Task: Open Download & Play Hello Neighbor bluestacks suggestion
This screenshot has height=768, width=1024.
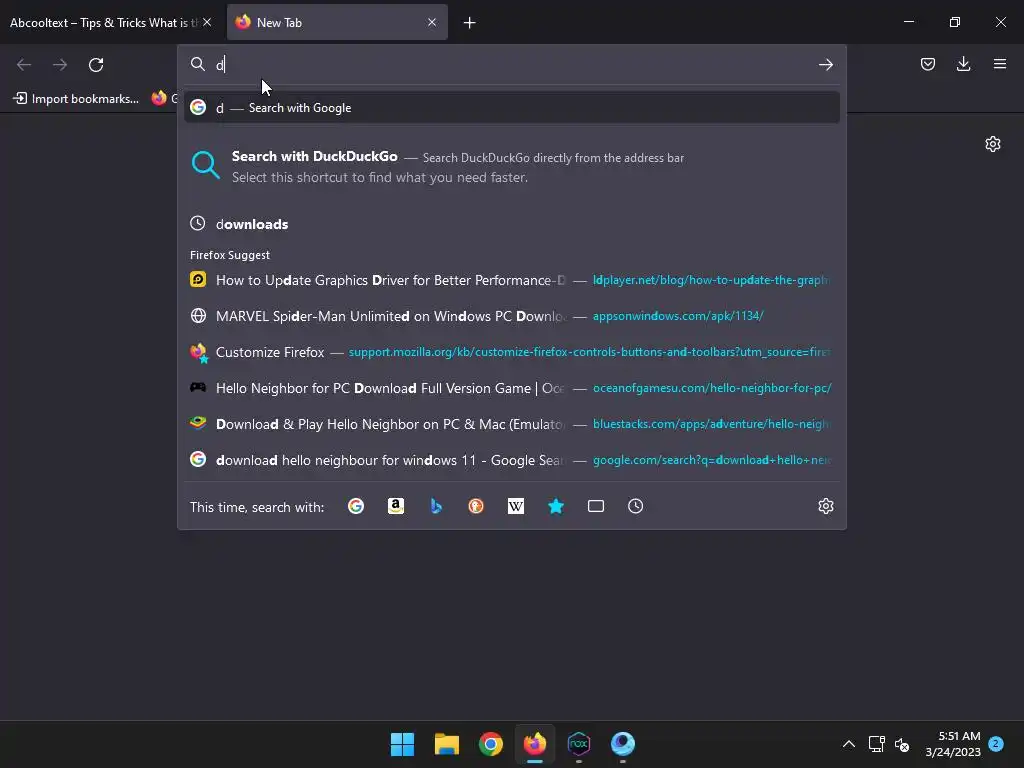Action: (511, 424)
